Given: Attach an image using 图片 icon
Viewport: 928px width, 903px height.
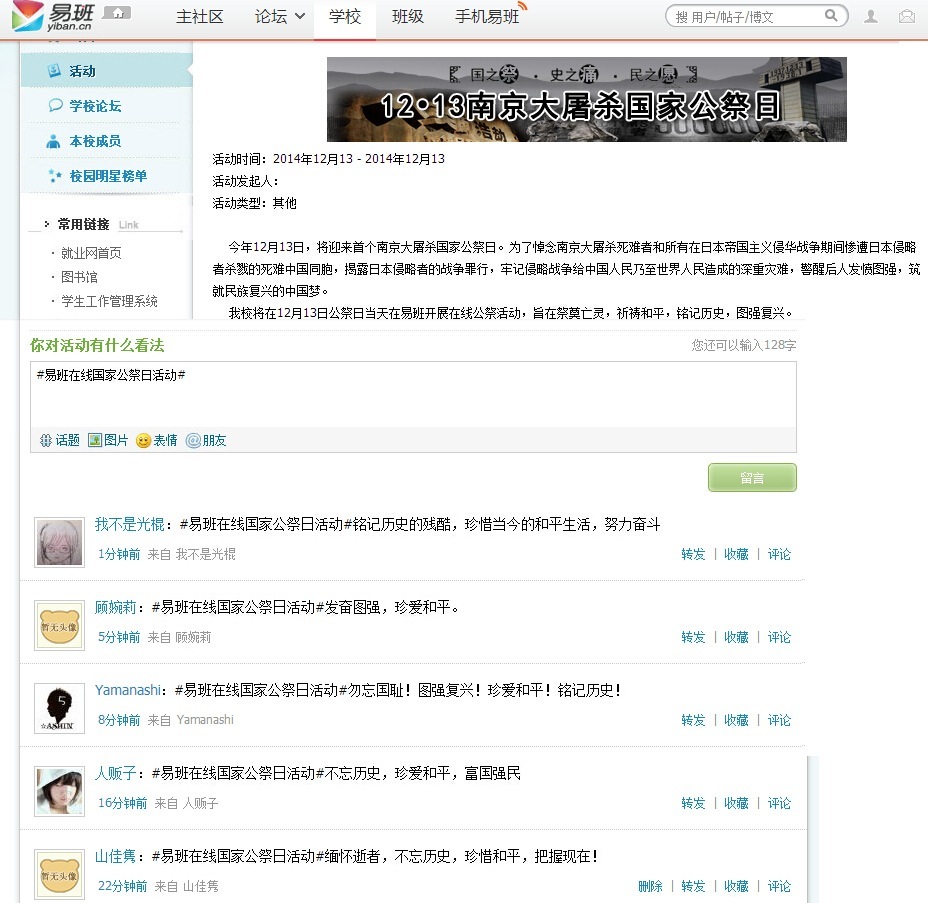Looking at the screenshot, I should point(108,440).
